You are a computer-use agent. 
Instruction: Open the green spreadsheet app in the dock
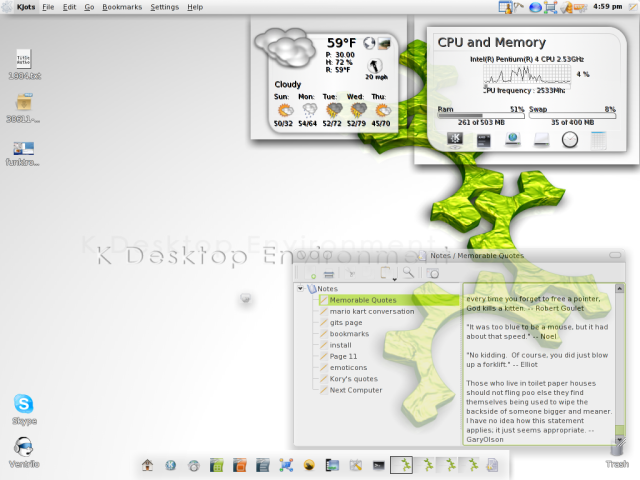[216, 465]
